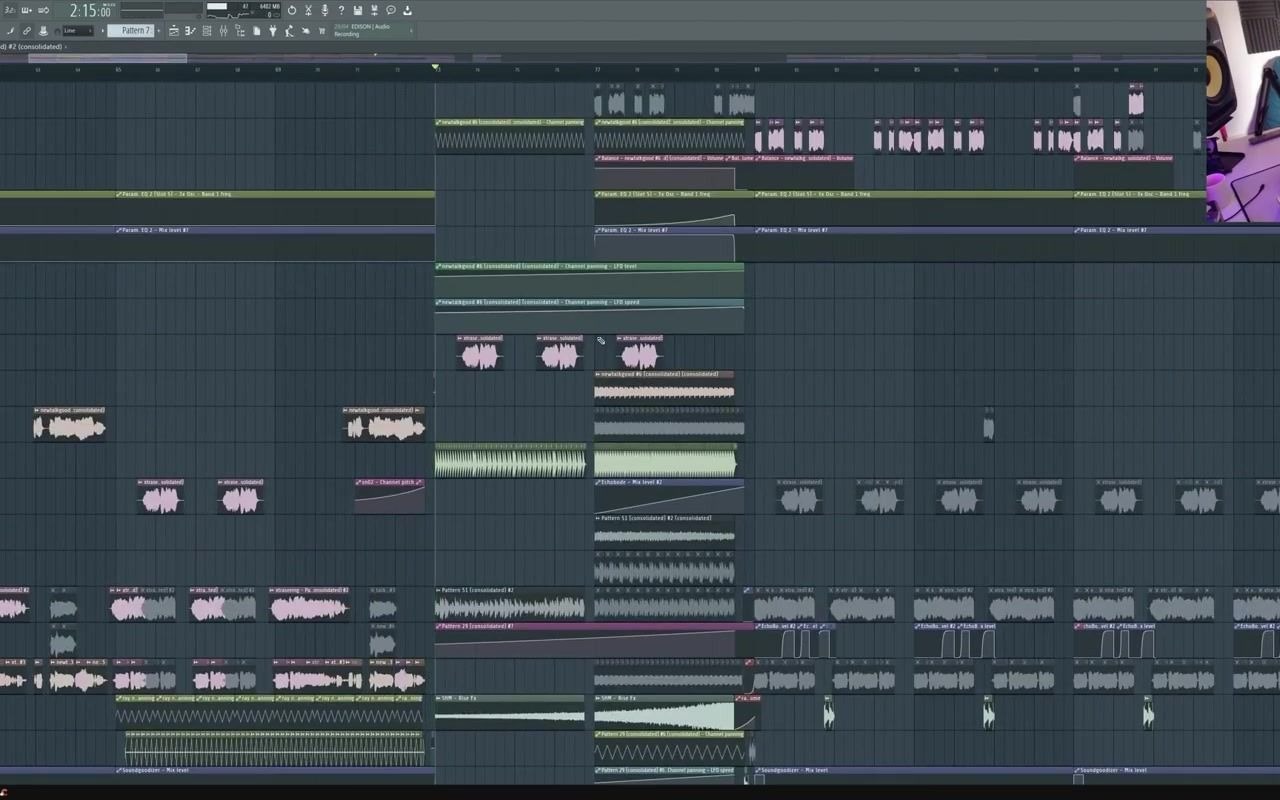Toggle the 3-2-1 countdown before recording
Screen dimensions: 1280x800
(x=9, y=10)
